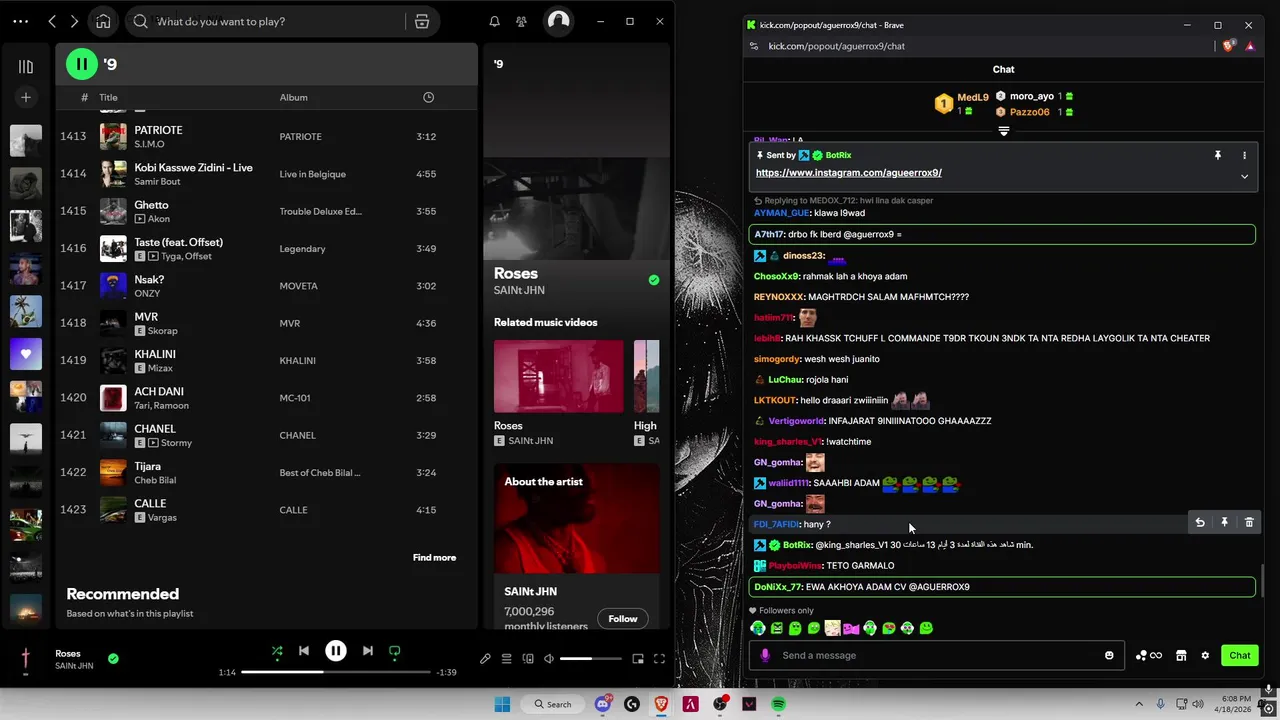Sort playlist by Title column header
Image resolution: width=1280 pixels, height=720 pixels.
pyautogui.click(x=108, y=97)
